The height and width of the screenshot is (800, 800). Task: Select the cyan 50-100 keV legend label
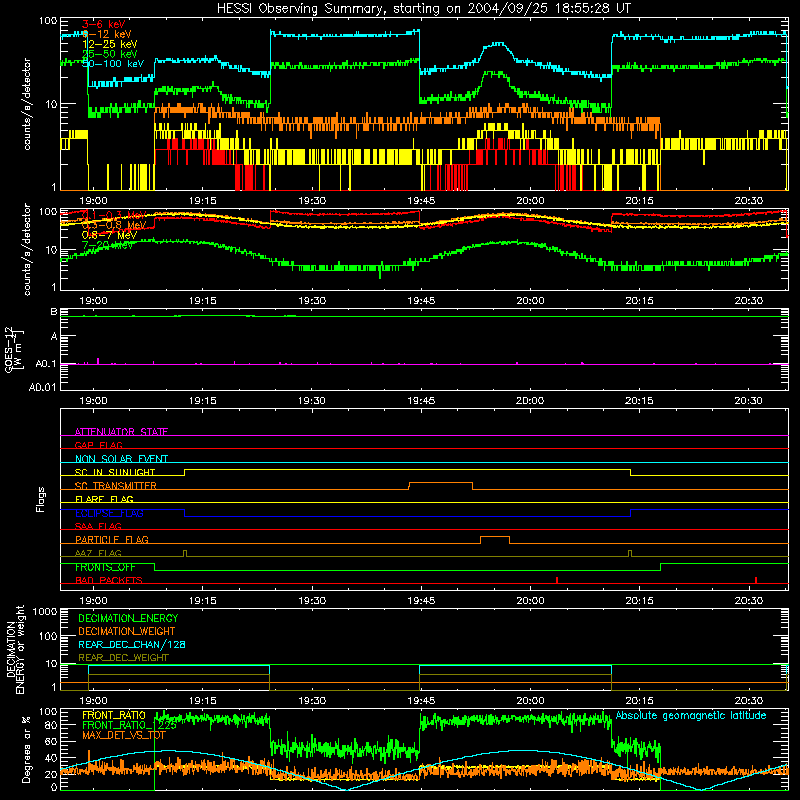click(x=113, y=63)
